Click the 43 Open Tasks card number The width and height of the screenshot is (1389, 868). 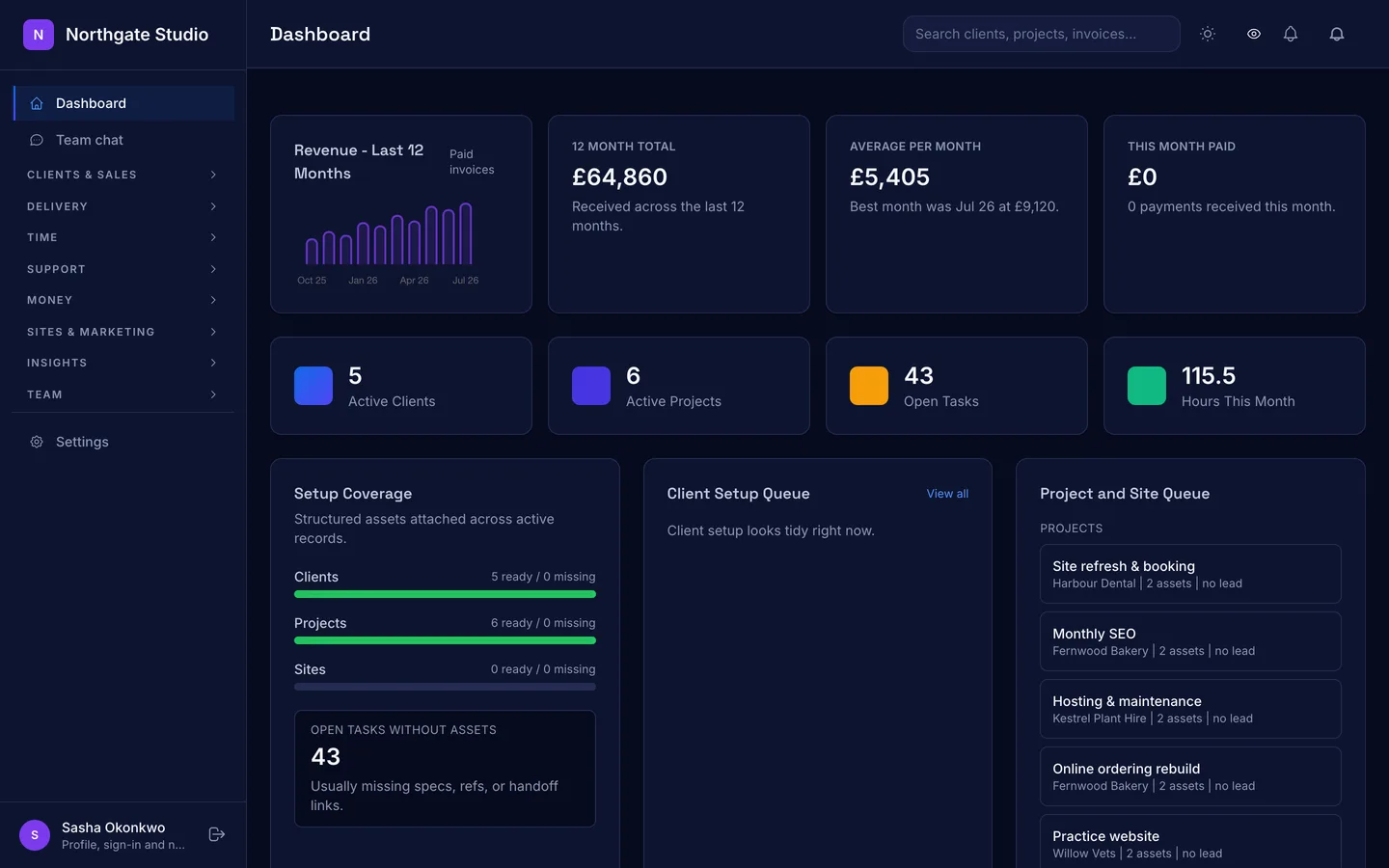tap(918, 375)
